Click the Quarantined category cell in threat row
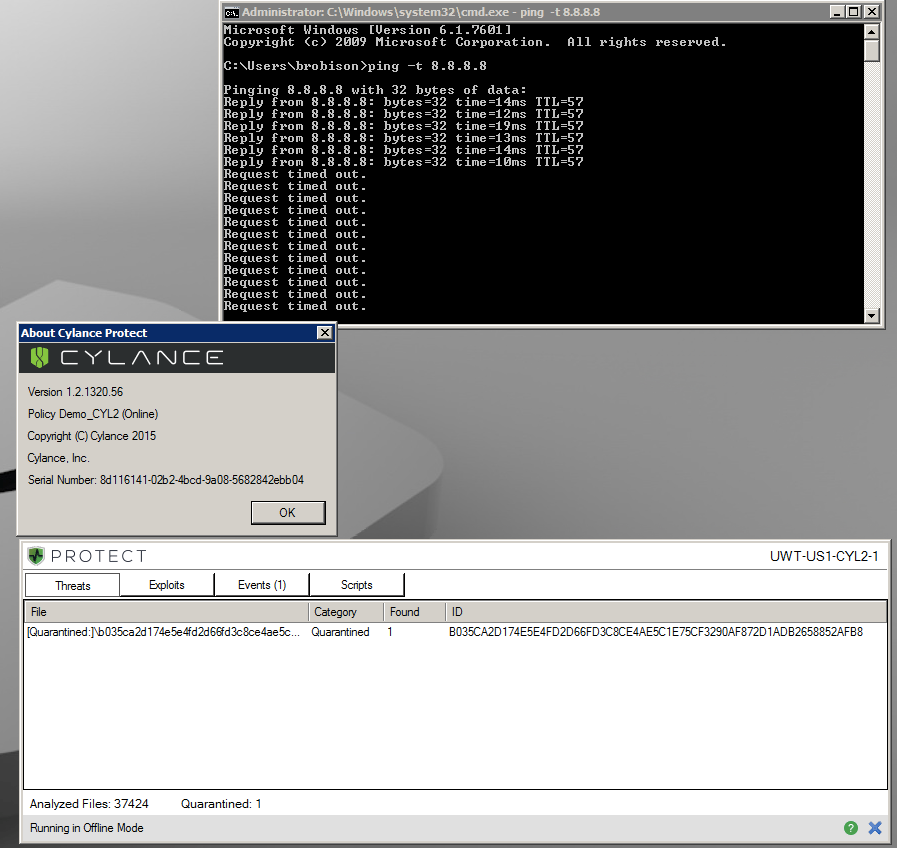897x848 pixels. (x=340, y=632)
